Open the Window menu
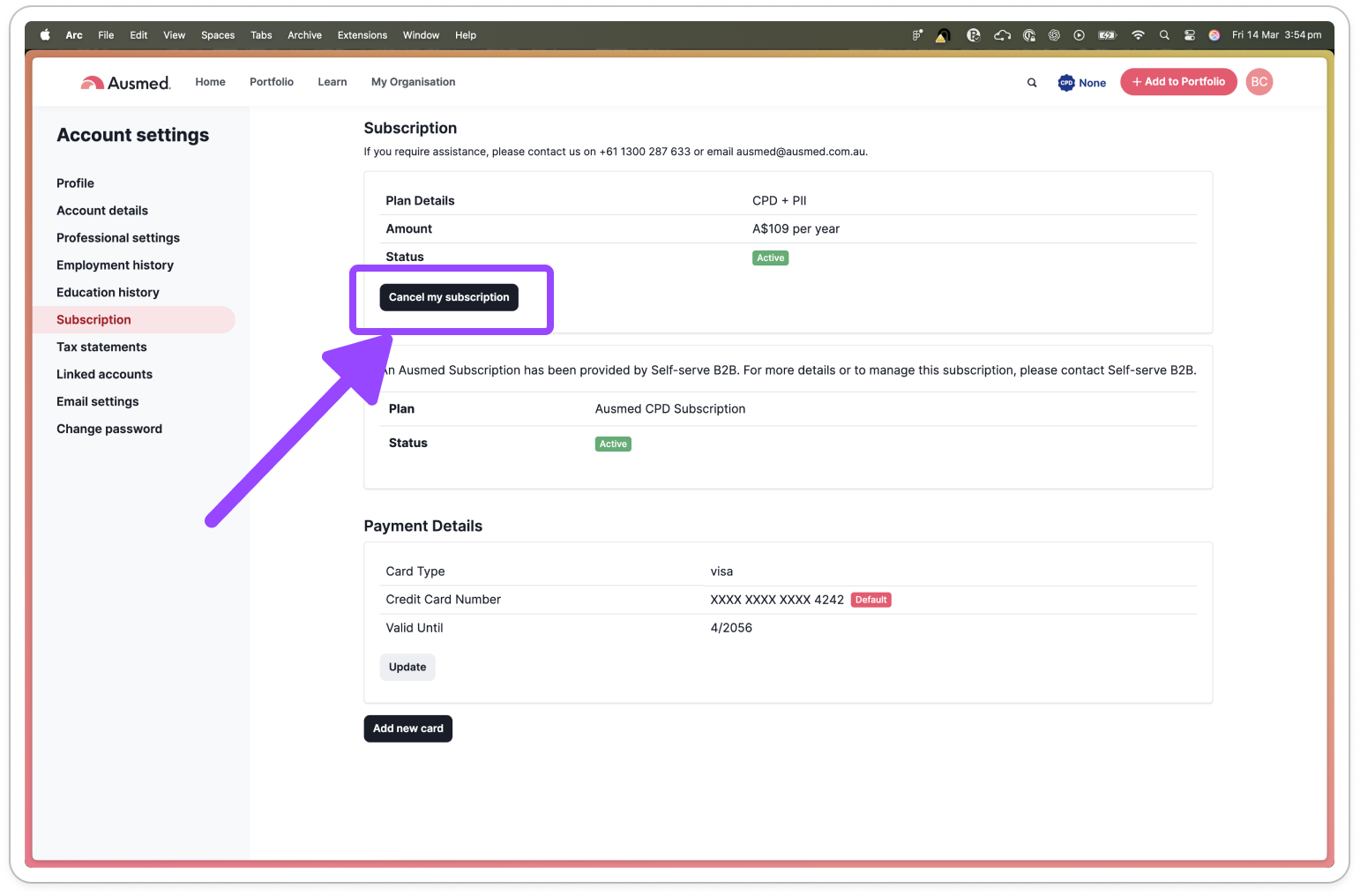This screenshot has width=1360, height=896. click(421, 35)
